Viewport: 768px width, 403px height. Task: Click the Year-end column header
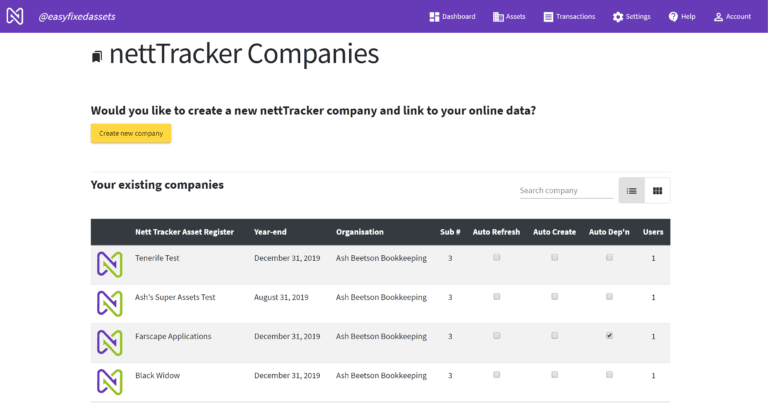click(x=270, y=232)
